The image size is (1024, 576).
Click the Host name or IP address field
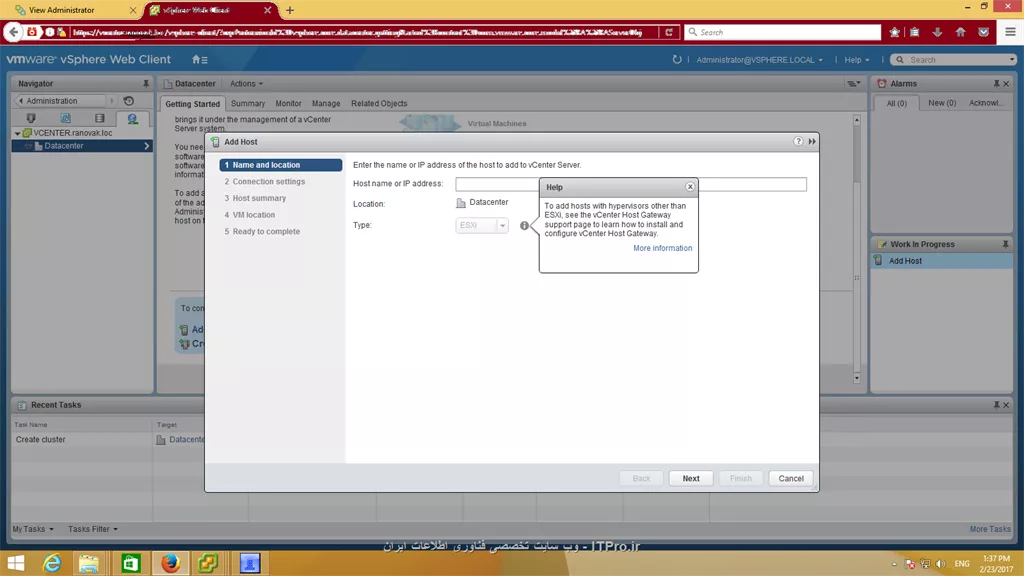pyautogui.click(x=631, y=184)
